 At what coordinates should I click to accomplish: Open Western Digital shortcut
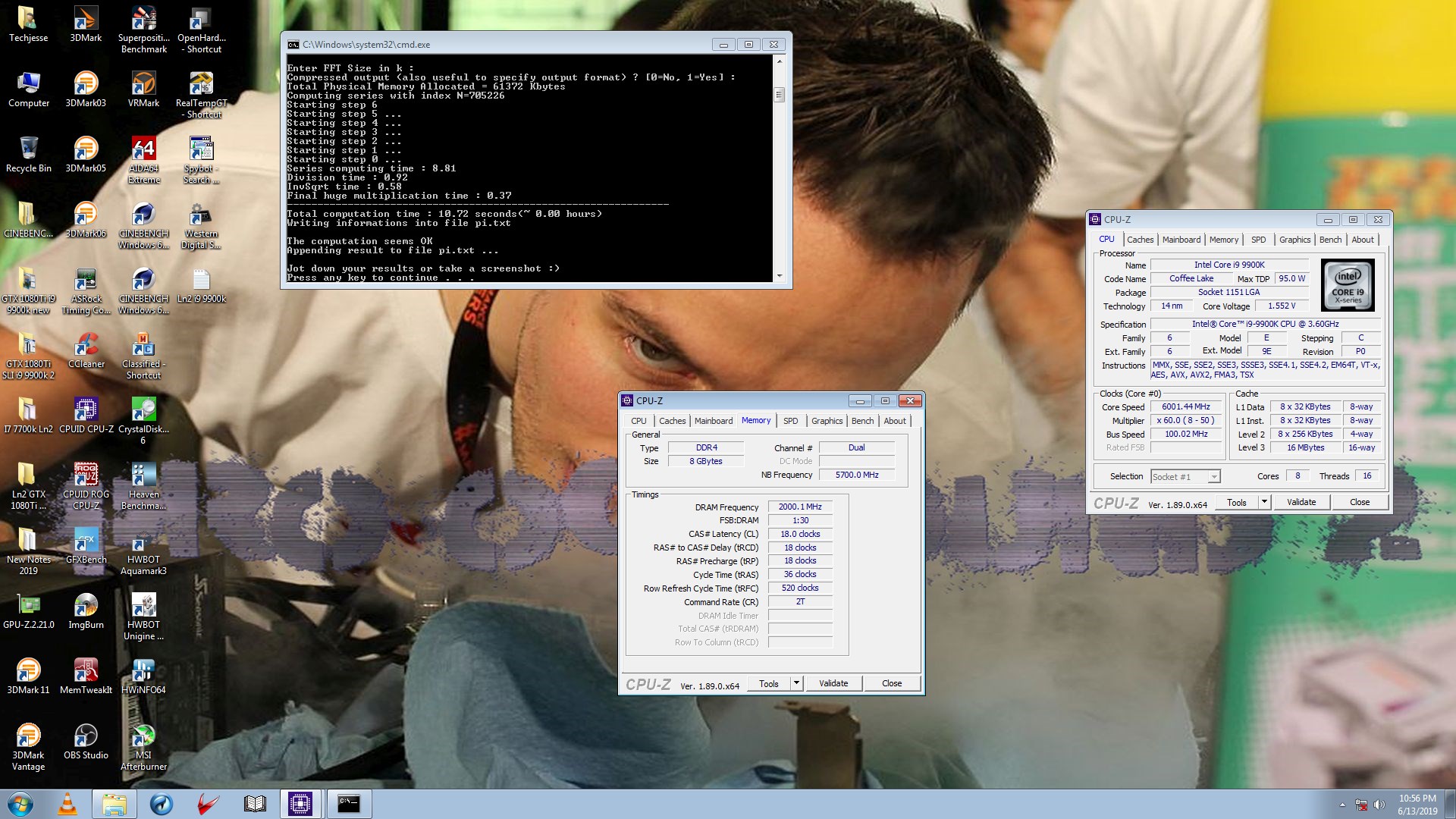pyautogui.click(x=201, y=225)
